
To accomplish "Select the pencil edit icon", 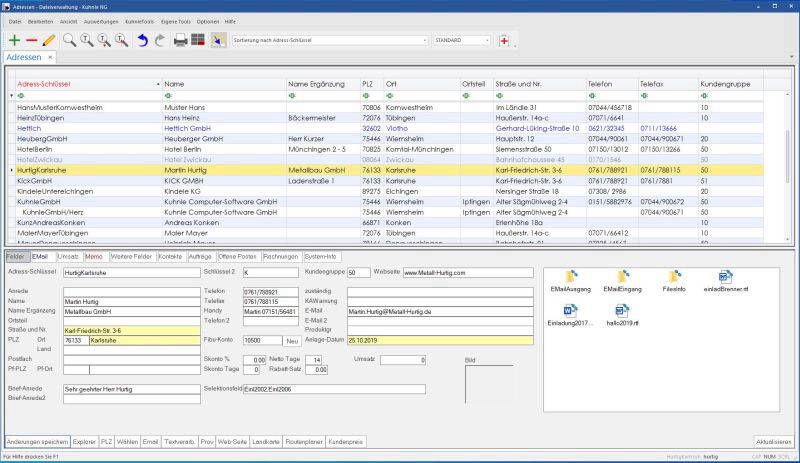I will point(48,40).
